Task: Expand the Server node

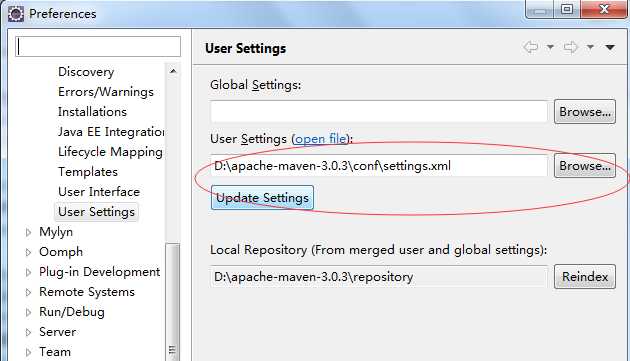Action: [28, 332]
